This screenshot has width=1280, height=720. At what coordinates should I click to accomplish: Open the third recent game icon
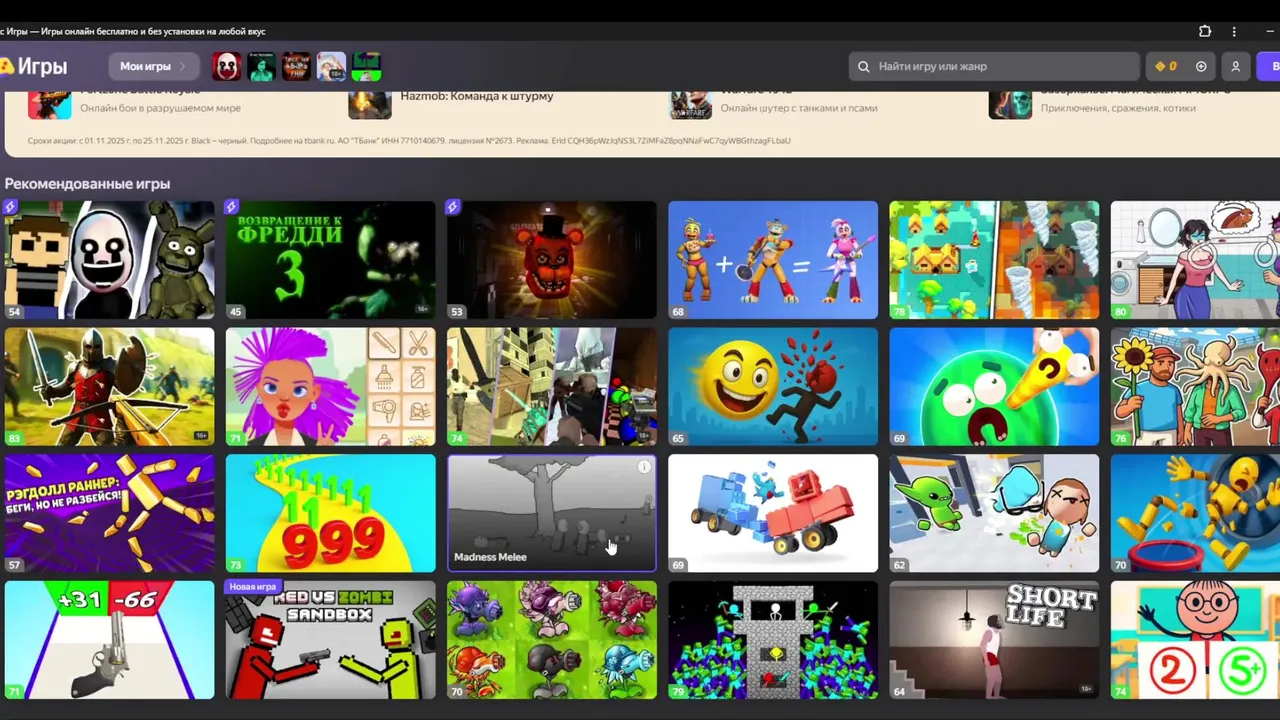[296, 67]
